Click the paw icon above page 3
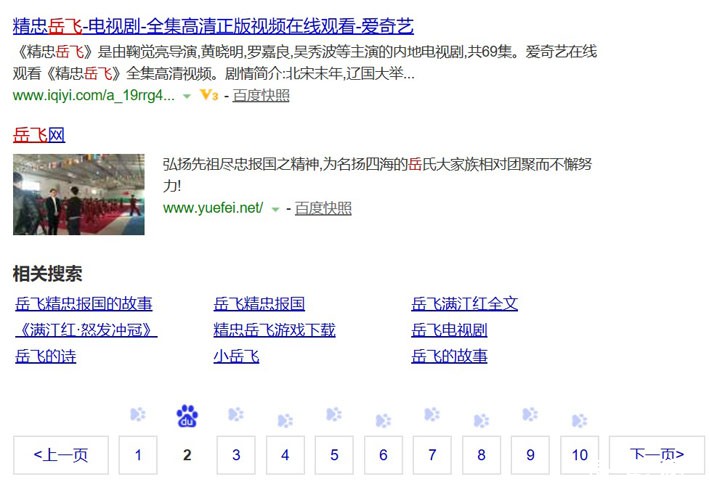The image size is (709, 490). (236, 414)
